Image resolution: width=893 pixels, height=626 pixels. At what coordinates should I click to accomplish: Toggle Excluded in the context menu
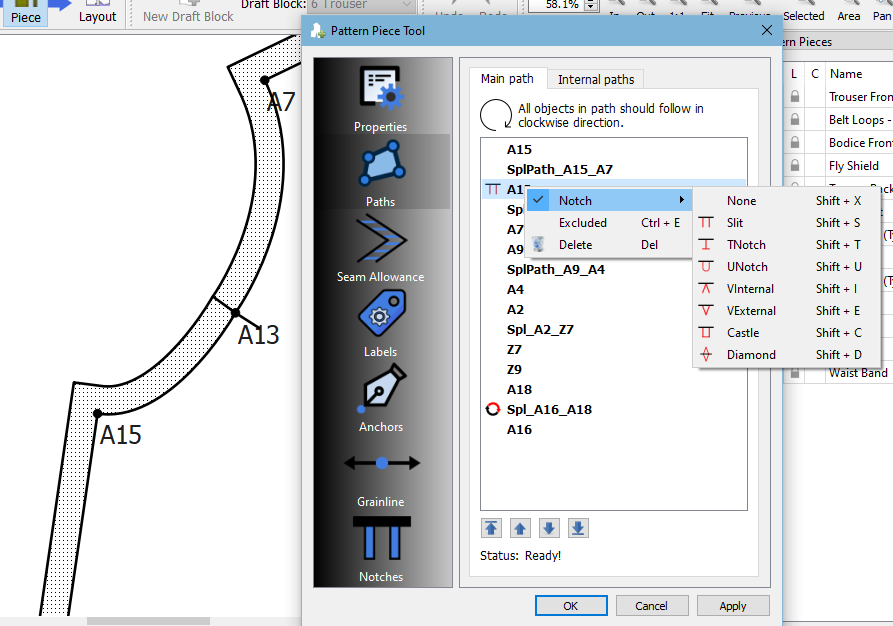click(x=583, y=223)
